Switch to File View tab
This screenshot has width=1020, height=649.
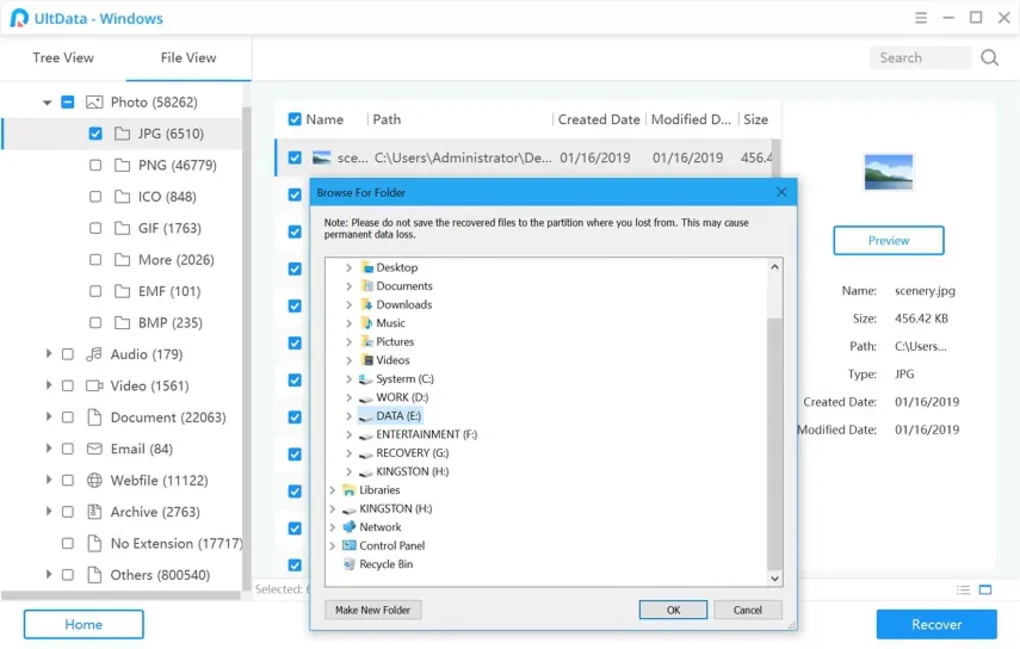pos(188,58)
